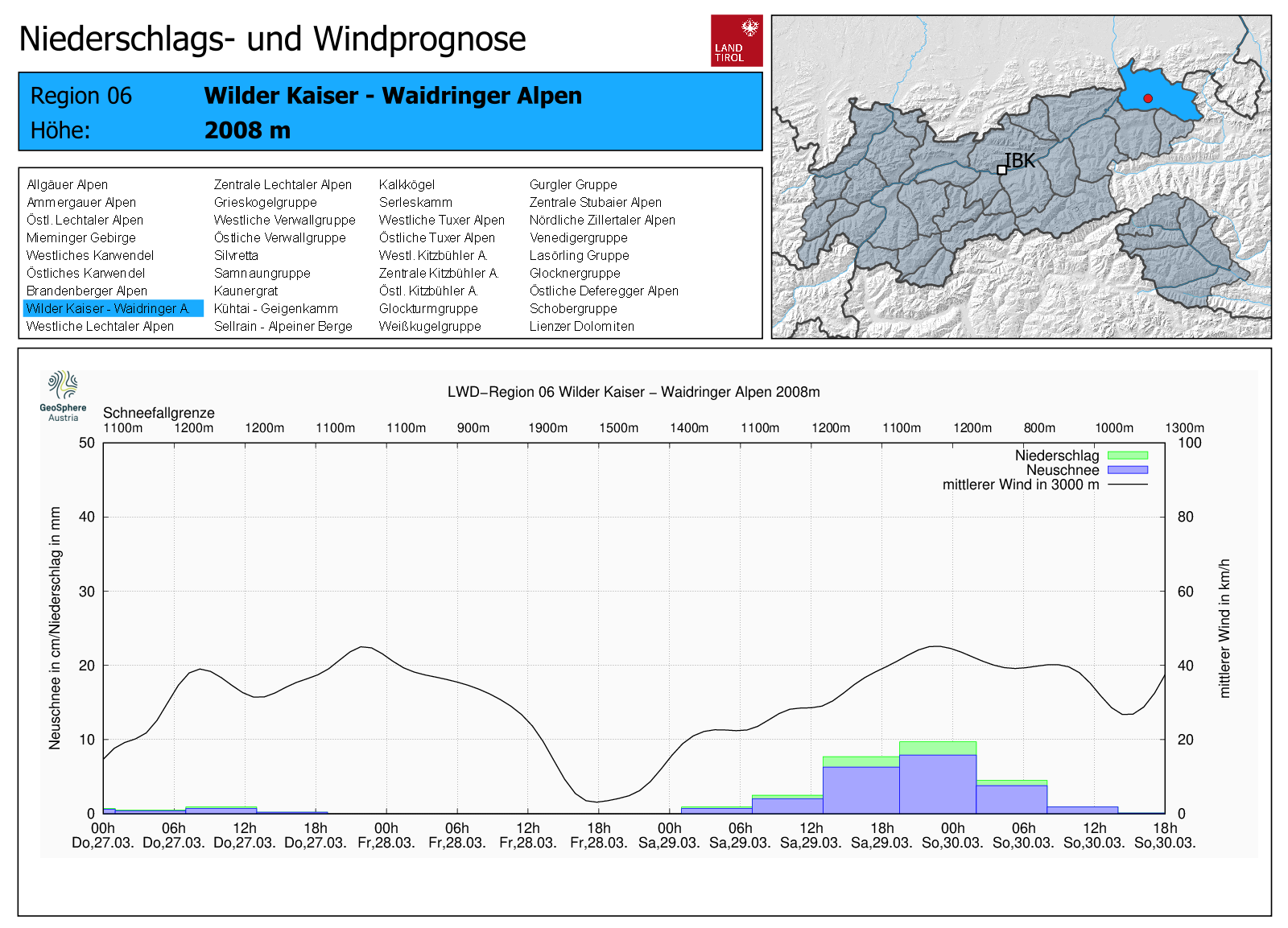Click the green Niederschlag legend swatch
The width and height of the screenshot is (1288, 928).
point(1127,456)
